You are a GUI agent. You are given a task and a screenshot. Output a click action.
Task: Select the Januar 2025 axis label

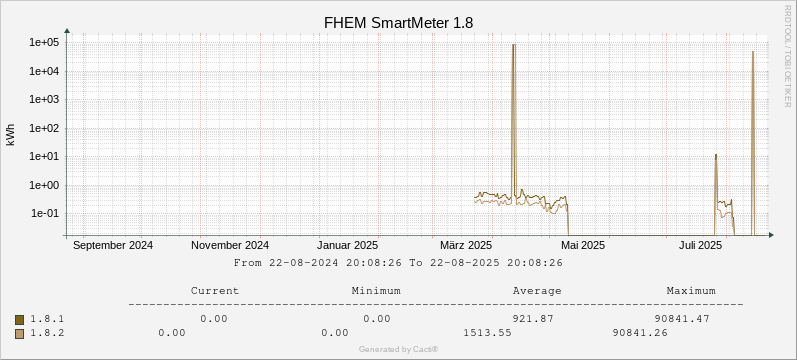tap(348, 245)
